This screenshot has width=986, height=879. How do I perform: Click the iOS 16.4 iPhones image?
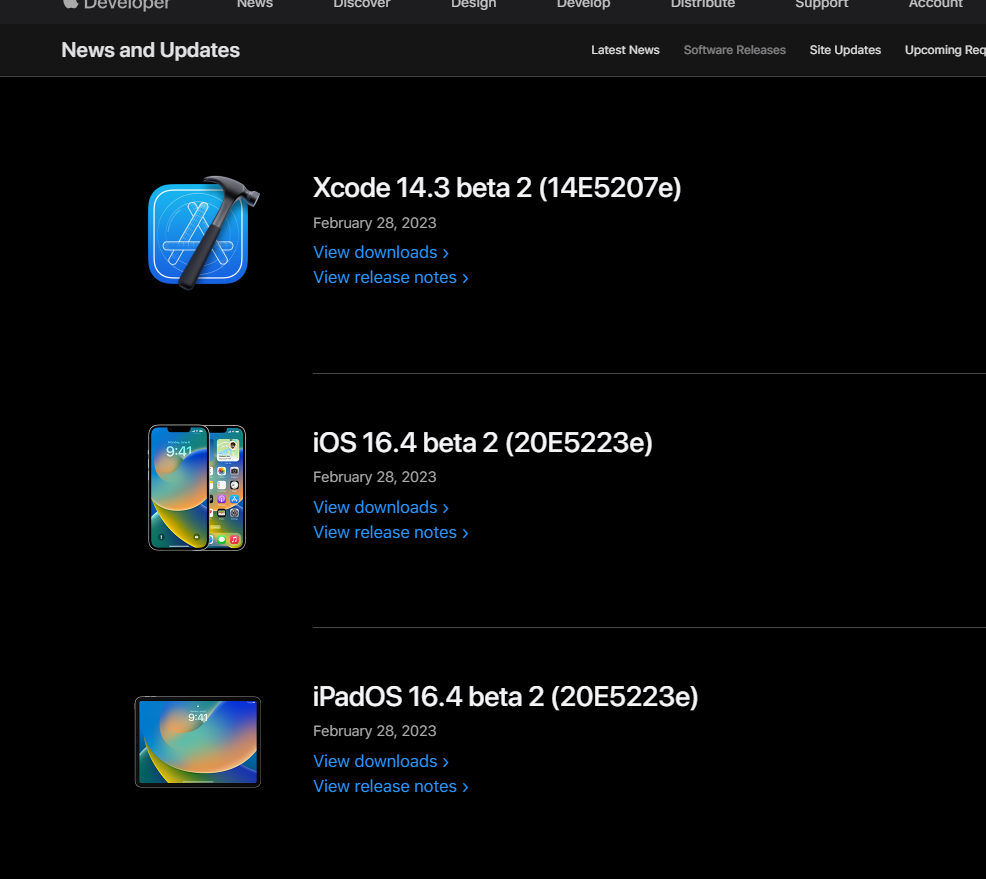pyautogui.click(x=197, y=487)
